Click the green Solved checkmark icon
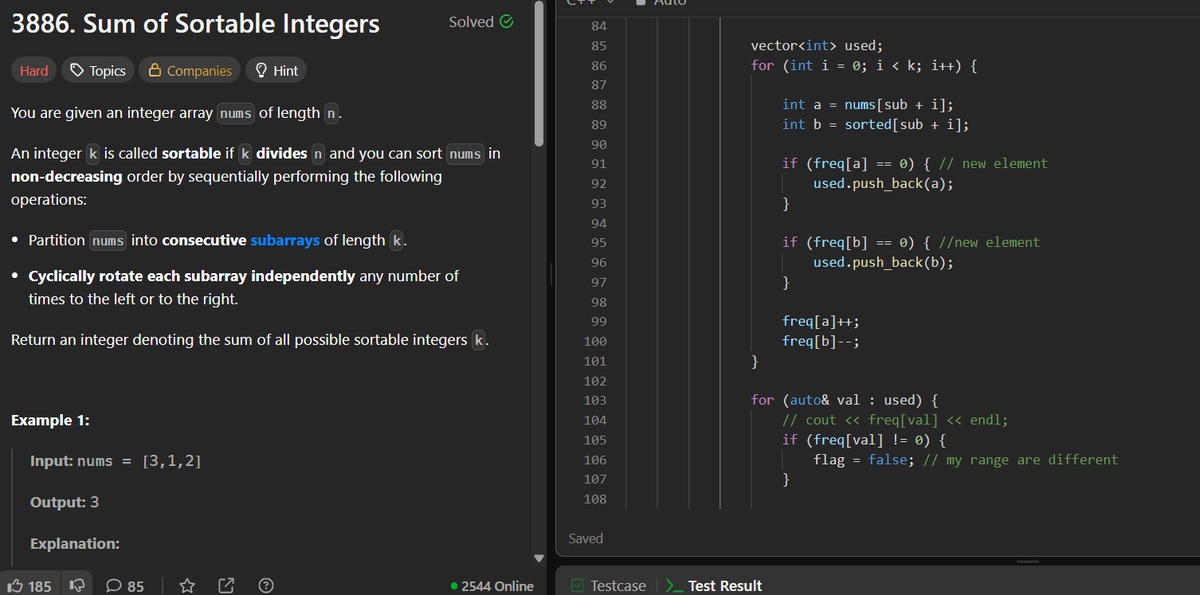 click(507, 21)
